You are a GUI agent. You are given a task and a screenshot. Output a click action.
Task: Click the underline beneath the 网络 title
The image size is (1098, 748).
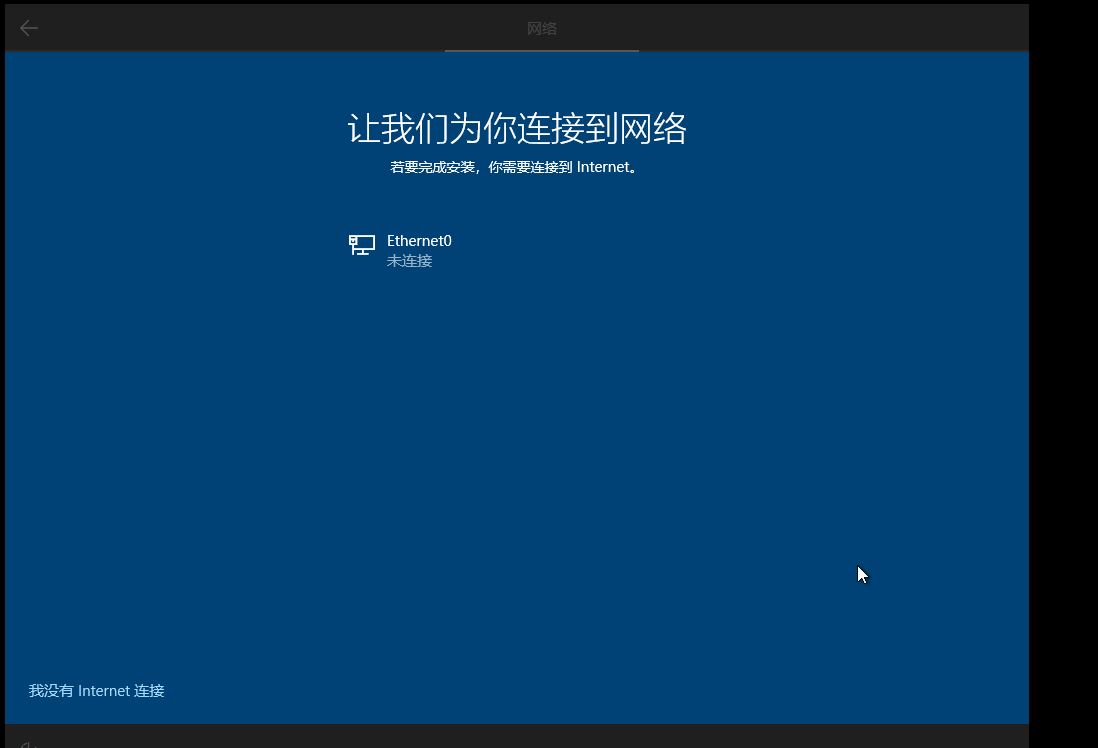coord(541,51)
